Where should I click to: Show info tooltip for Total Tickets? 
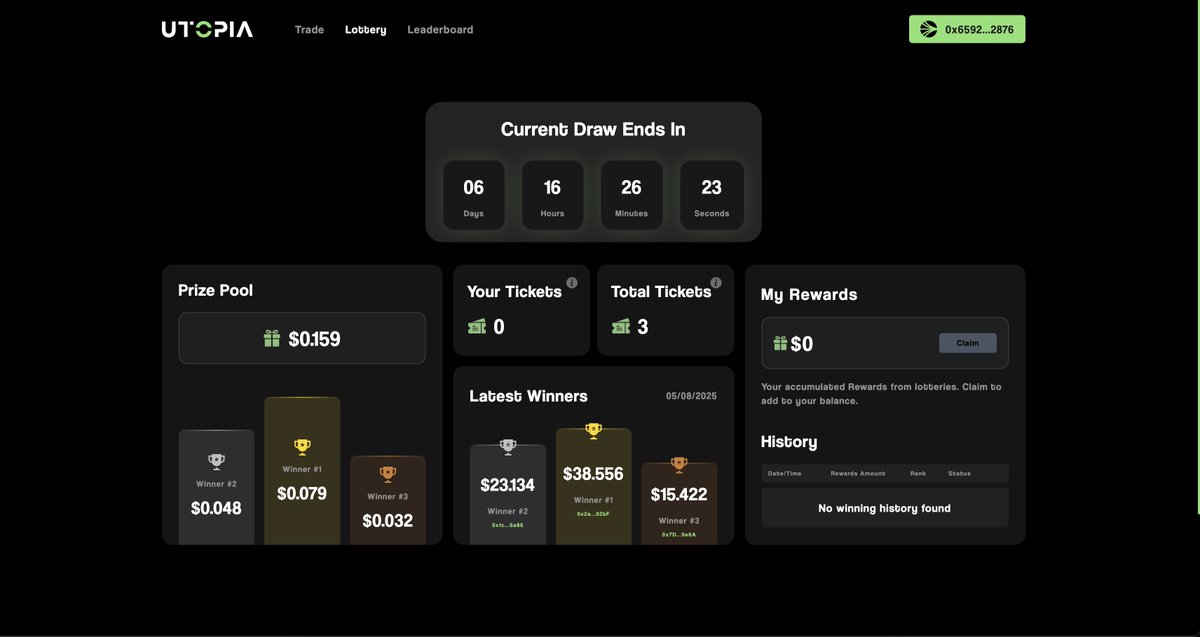[716, 283]
